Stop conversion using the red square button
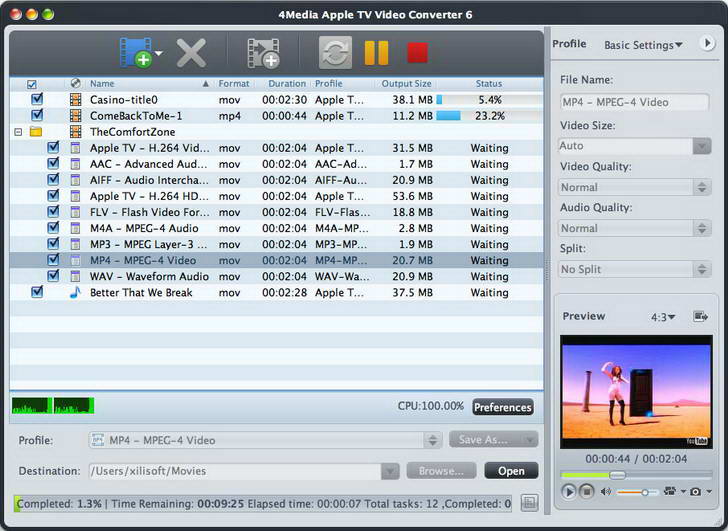 pyautogui.click(x=417, y=52)
